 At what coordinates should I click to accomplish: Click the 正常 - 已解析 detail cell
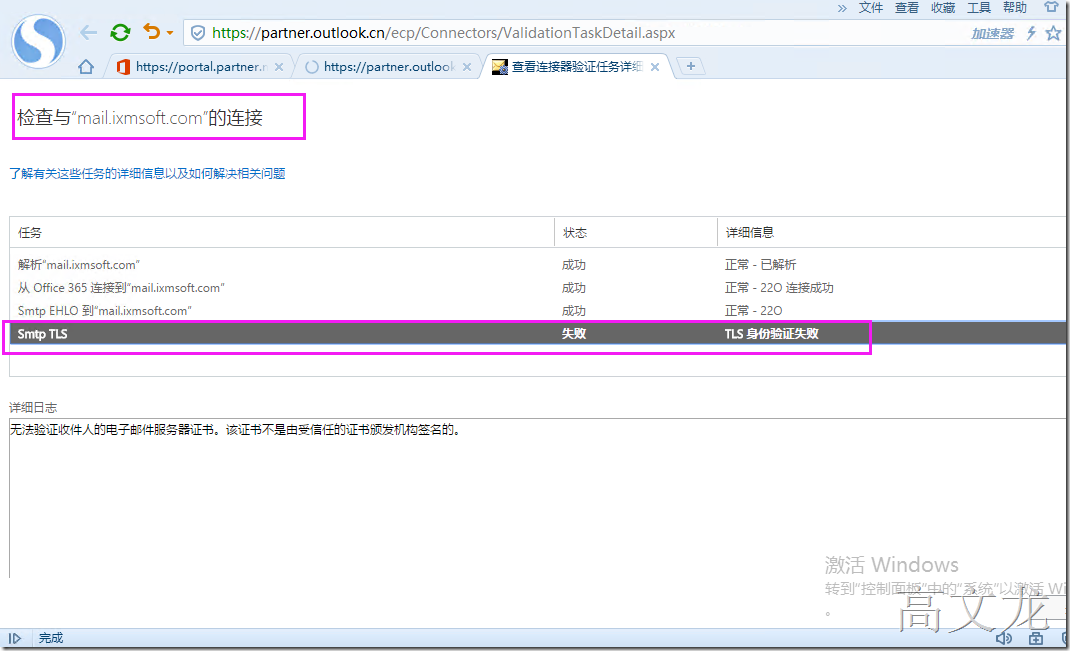pyautogui.click(x=760, y=265)
